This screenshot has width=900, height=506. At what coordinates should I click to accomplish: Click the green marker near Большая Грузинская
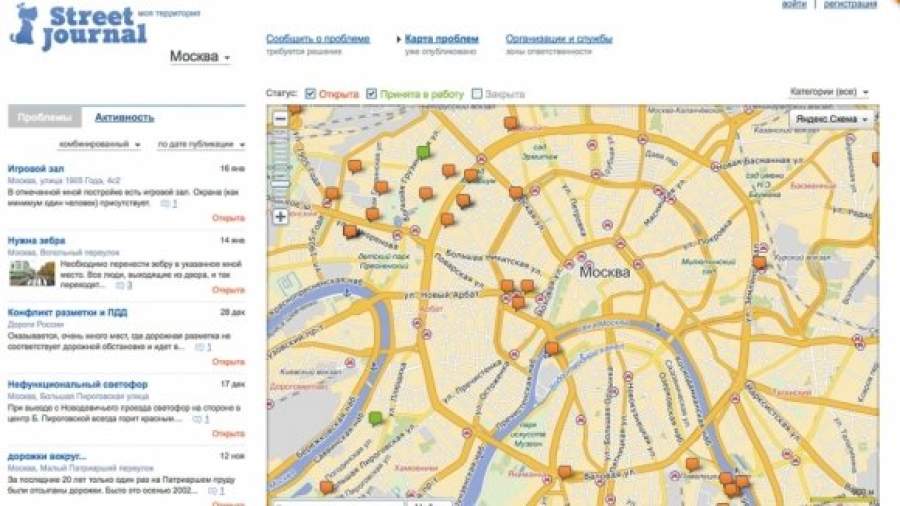click(x=423, y=152)
